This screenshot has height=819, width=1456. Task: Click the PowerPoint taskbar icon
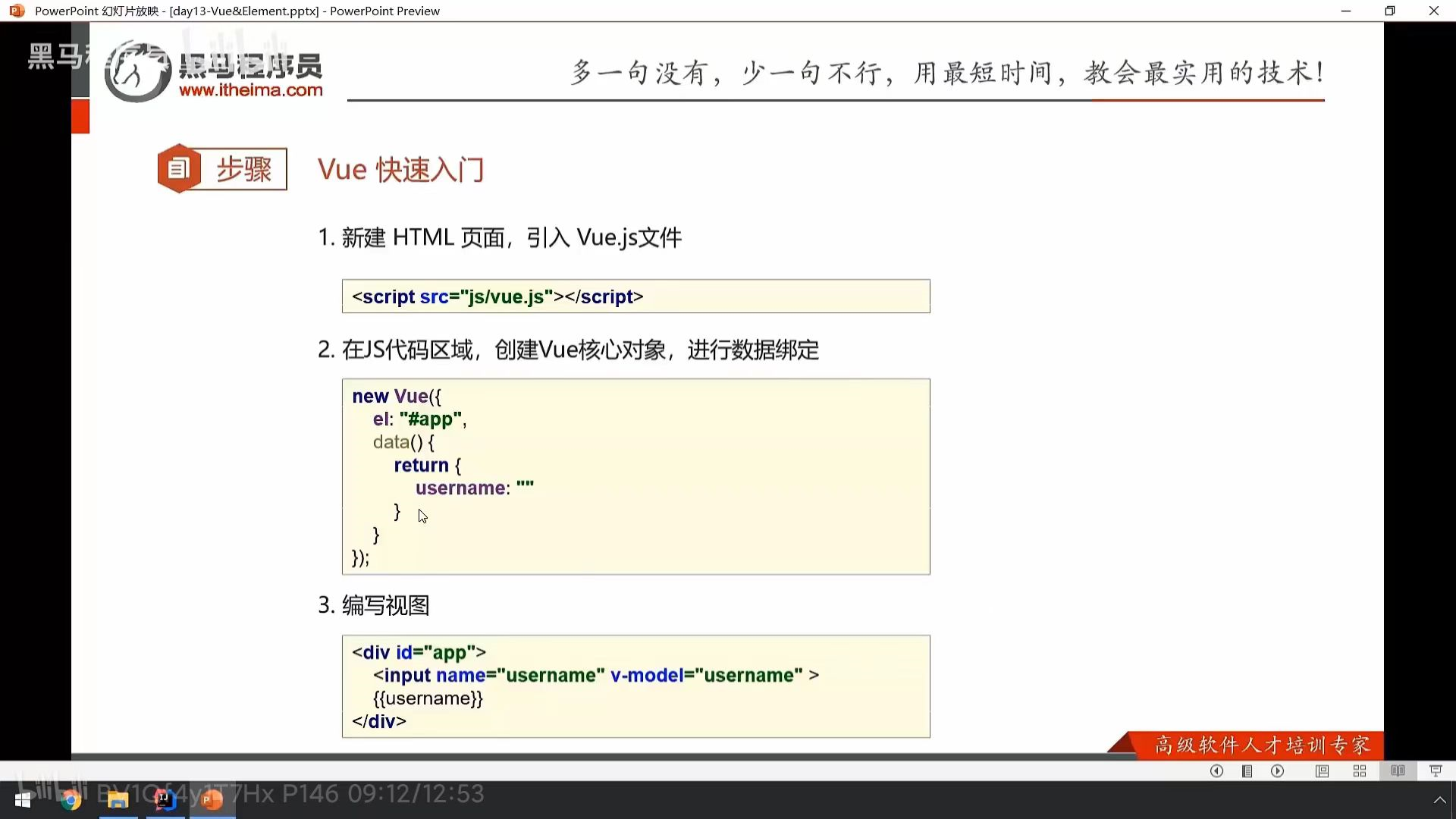click(212, 800)
